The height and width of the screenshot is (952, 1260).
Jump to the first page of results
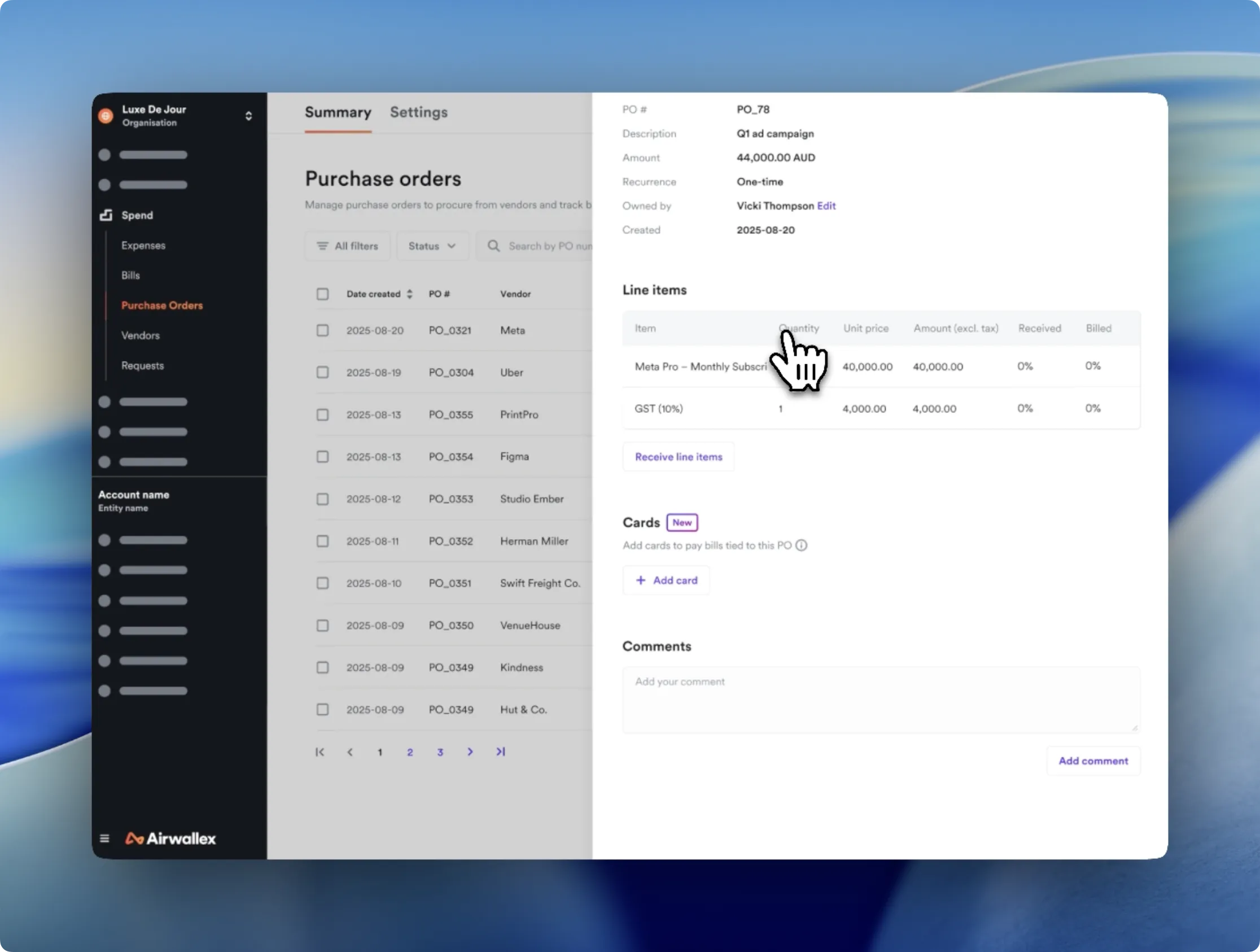click(x=320, y=752)
